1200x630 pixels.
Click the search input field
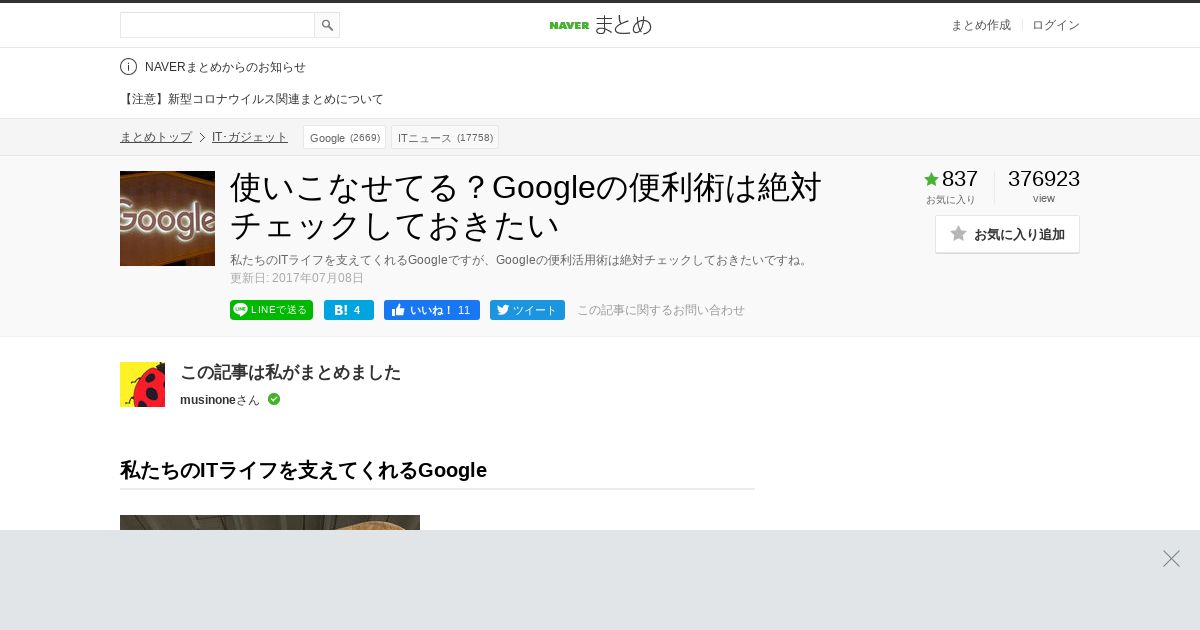pyautogui.click(x=217, y=25)
